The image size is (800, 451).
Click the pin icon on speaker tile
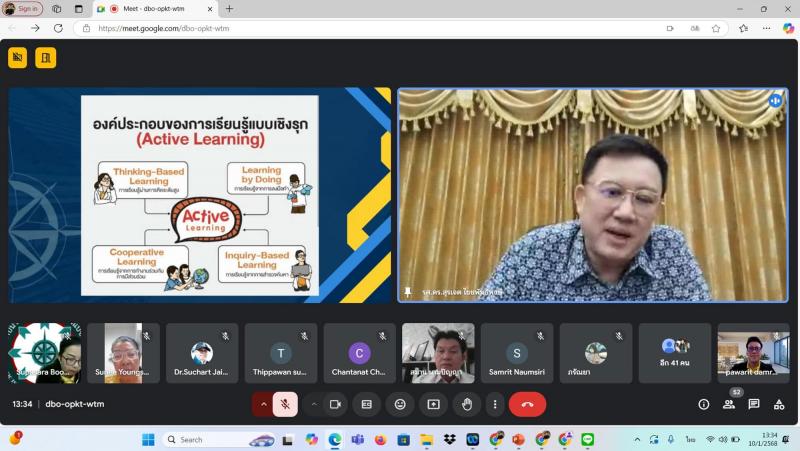[408, 291]
